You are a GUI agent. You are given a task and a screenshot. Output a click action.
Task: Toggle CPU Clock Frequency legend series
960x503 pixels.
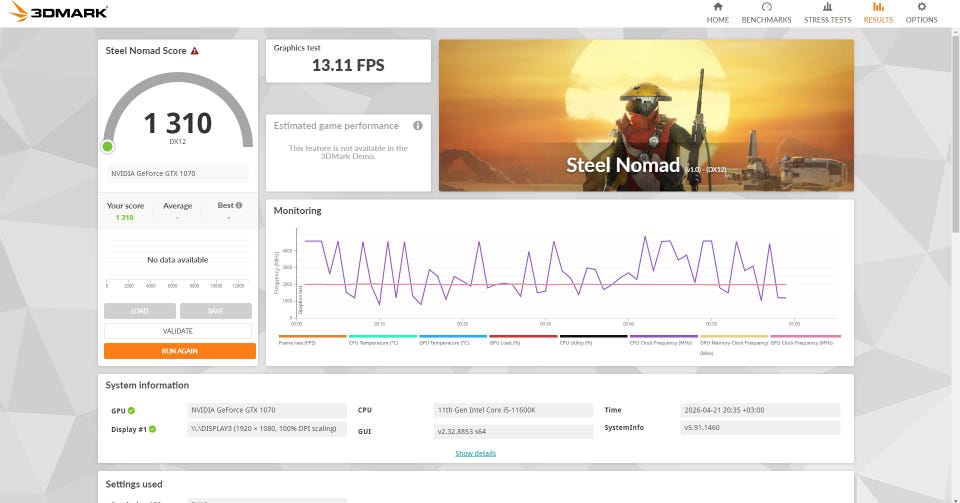tap(664, 340)
